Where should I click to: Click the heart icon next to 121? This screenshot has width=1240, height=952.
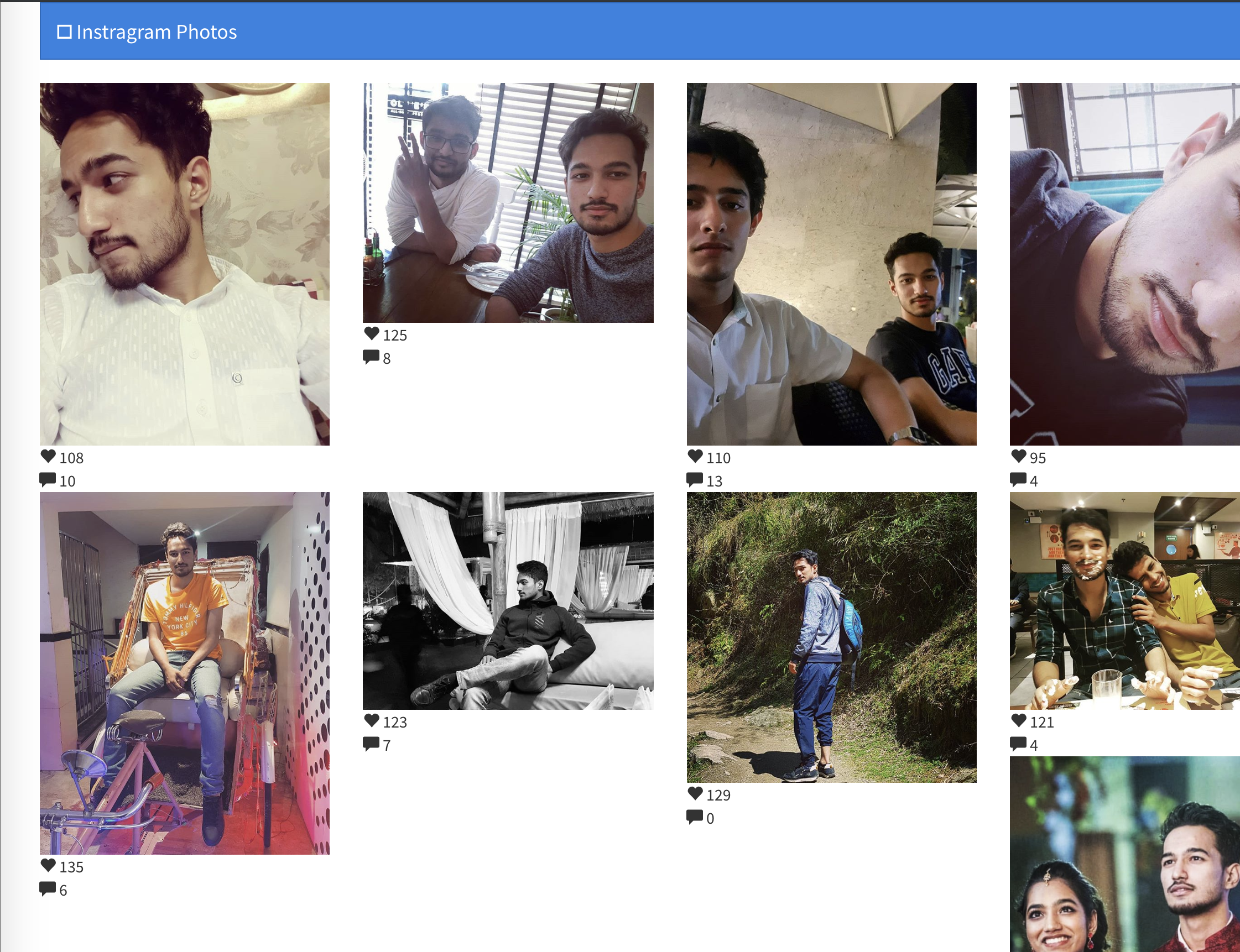pos(1018,720)
